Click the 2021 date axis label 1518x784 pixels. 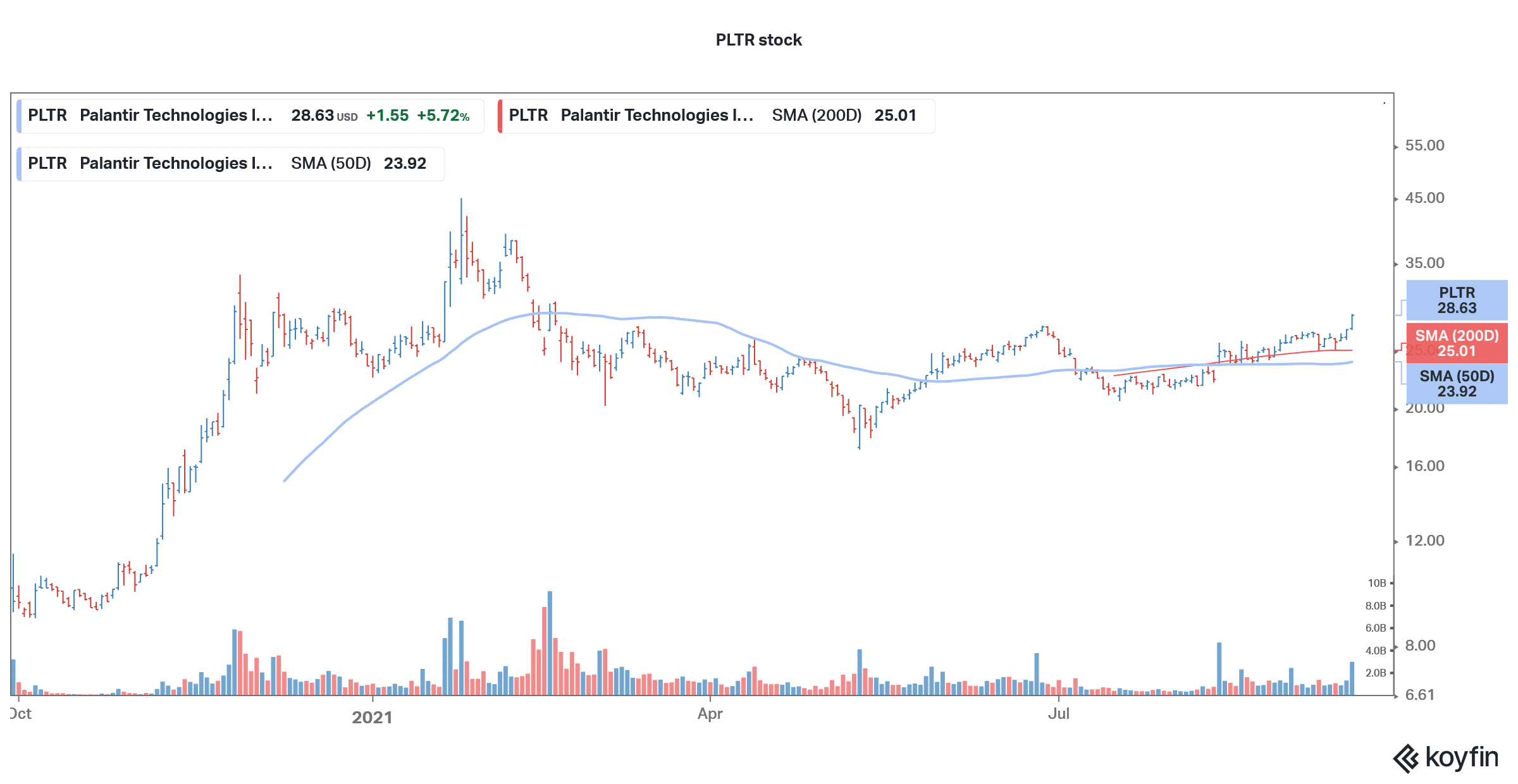(372, 718)
